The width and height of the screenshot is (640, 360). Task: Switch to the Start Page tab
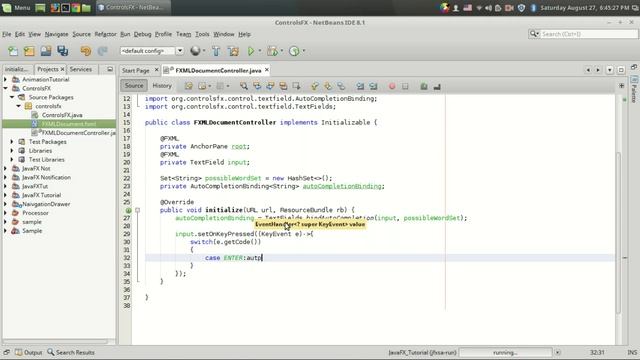pos(136,70)
